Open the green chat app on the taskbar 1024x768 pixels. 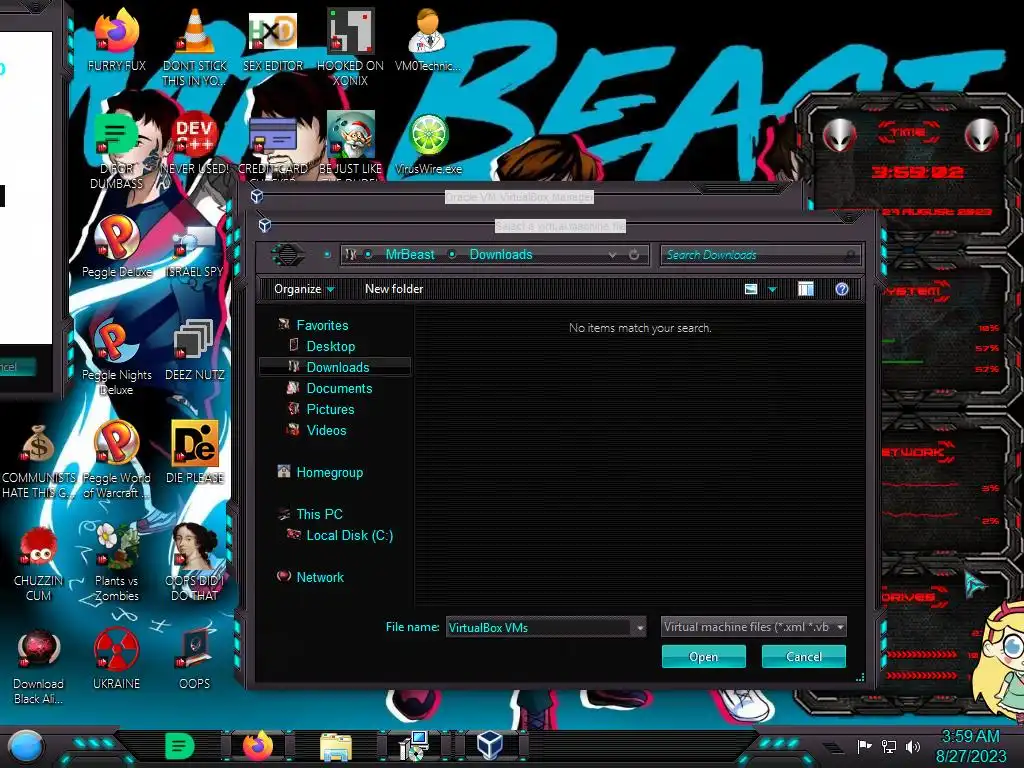click(180, 746)
